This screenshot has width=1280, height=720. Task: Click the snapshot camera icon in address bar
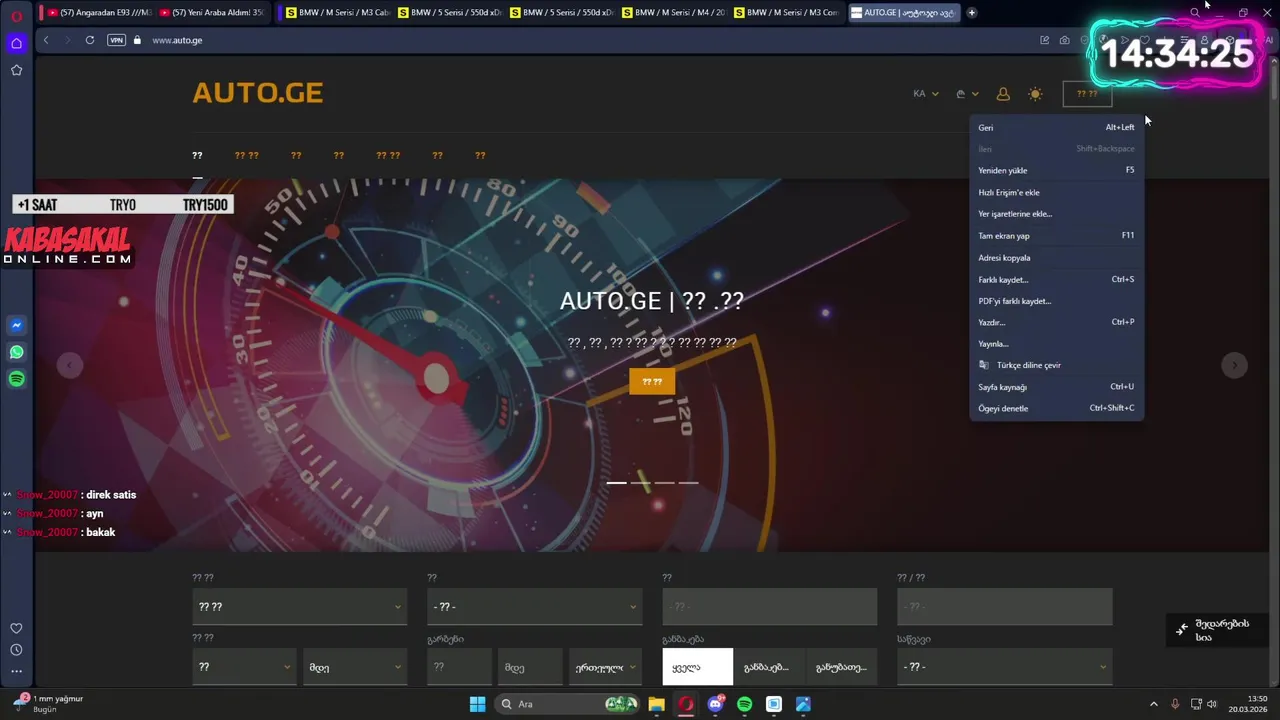1064,40
